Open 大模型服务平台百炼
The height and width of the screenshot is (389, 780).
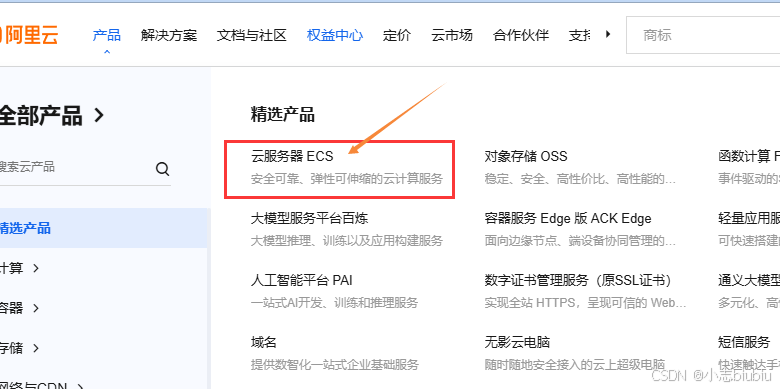pyautogui.click(x=309, y=218)
